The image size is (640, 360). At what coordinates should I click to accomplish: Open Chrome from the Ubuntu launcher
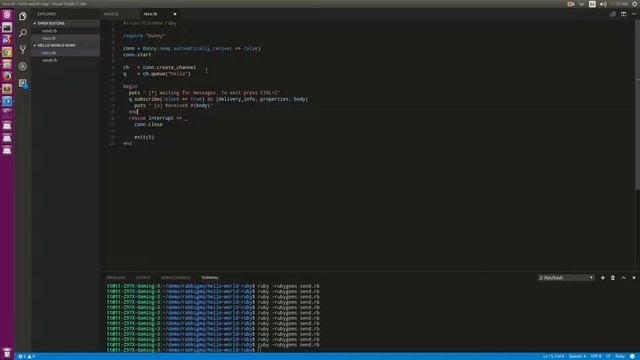(7, 52)
